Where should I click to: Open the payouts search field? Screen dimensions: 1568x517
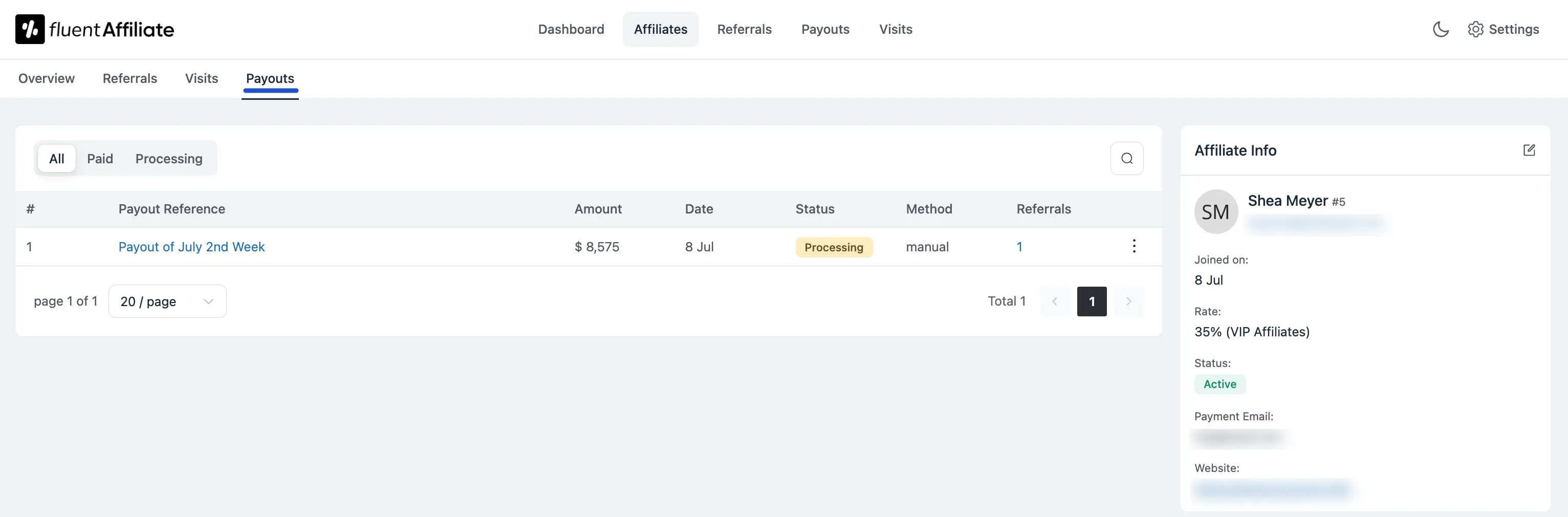pyautogui.click(x=1127, y=158)
